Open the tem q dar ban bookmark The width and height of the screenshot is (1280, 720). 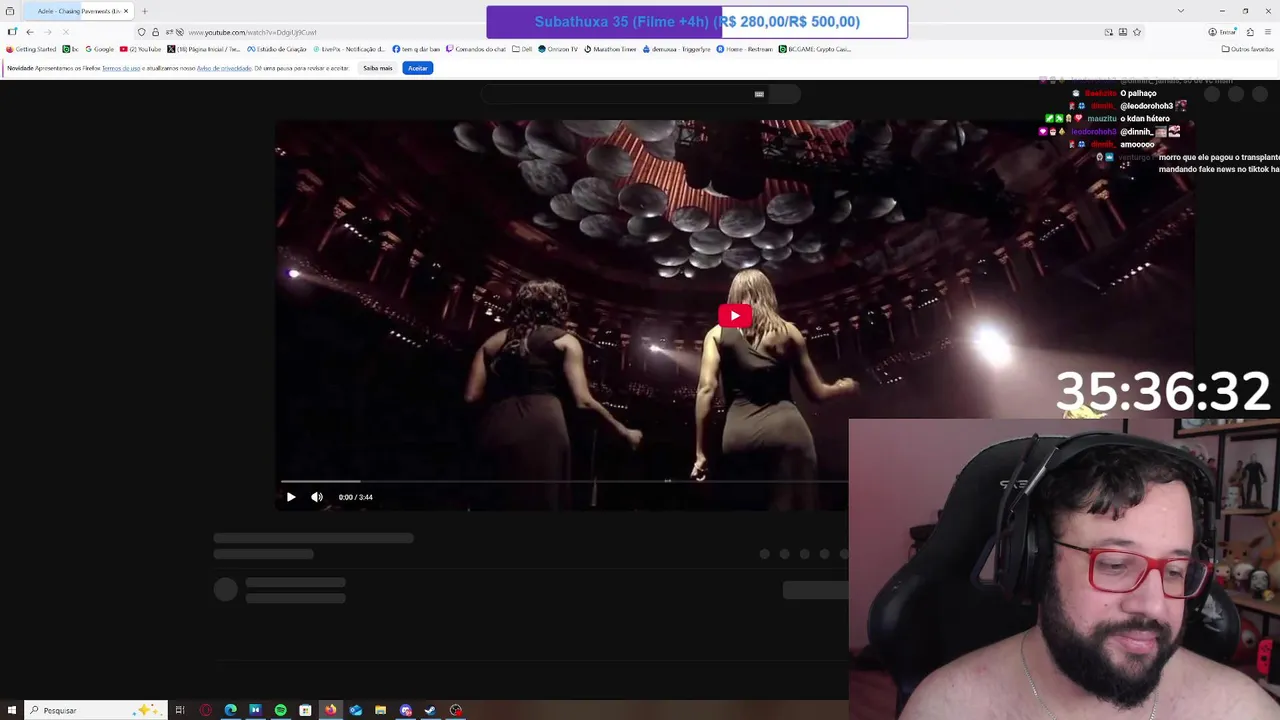(x=416, y=49)
